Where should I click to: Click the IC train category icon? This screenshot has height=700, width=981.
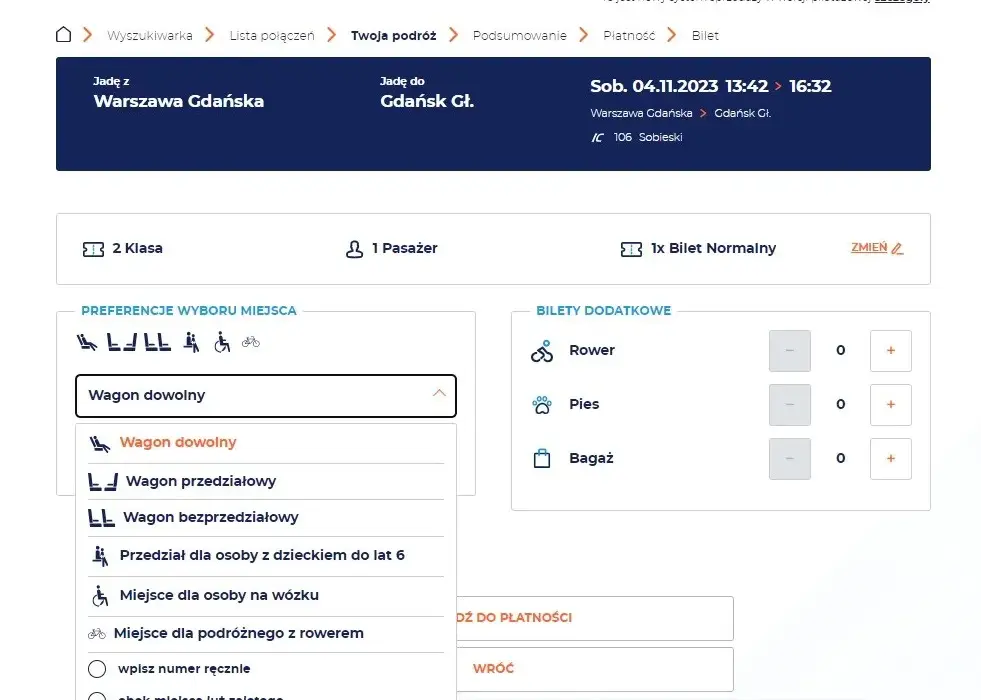[597, 138]
